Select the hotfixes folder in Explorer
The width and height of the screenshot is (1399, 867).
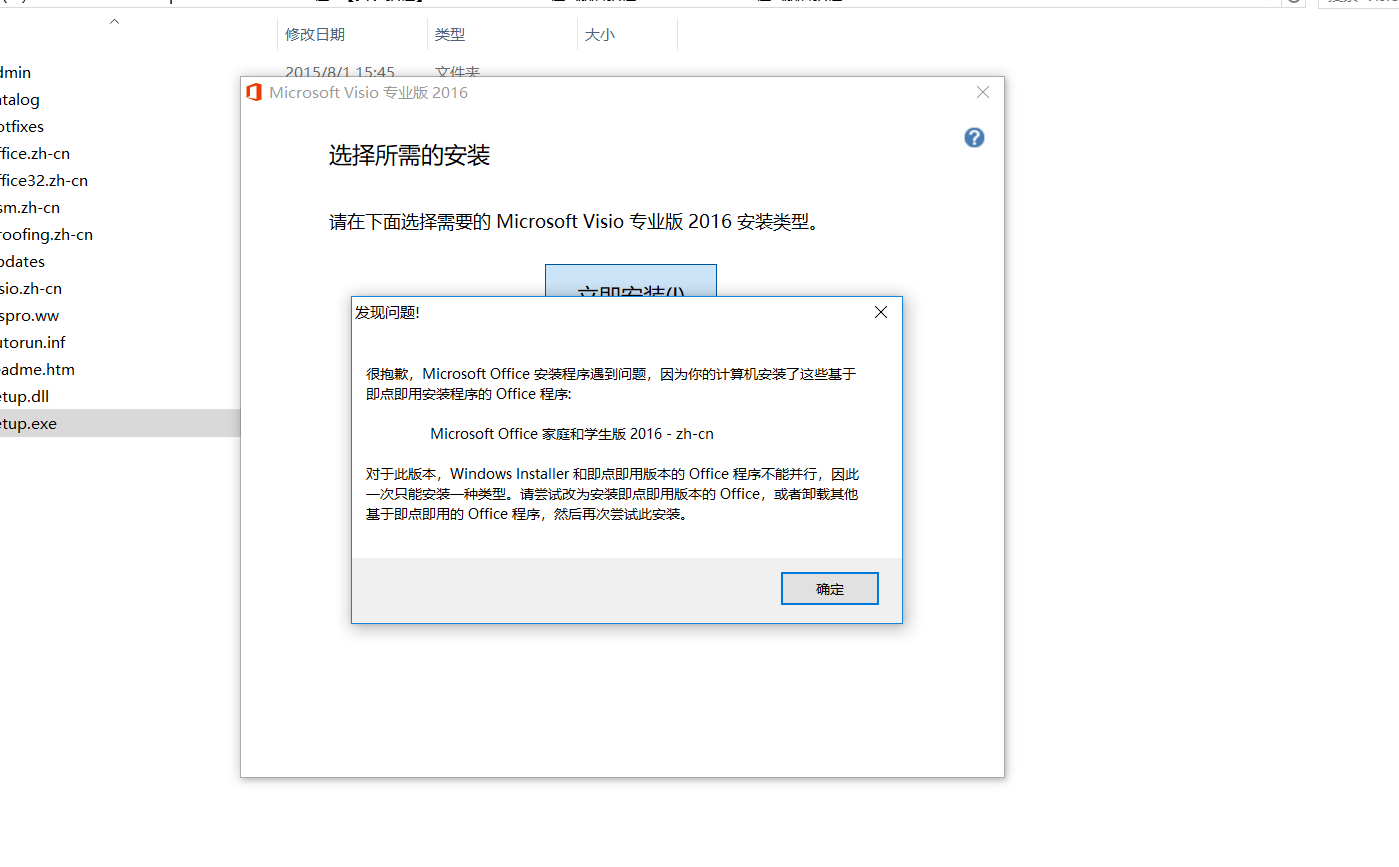[x=22, y=126]
